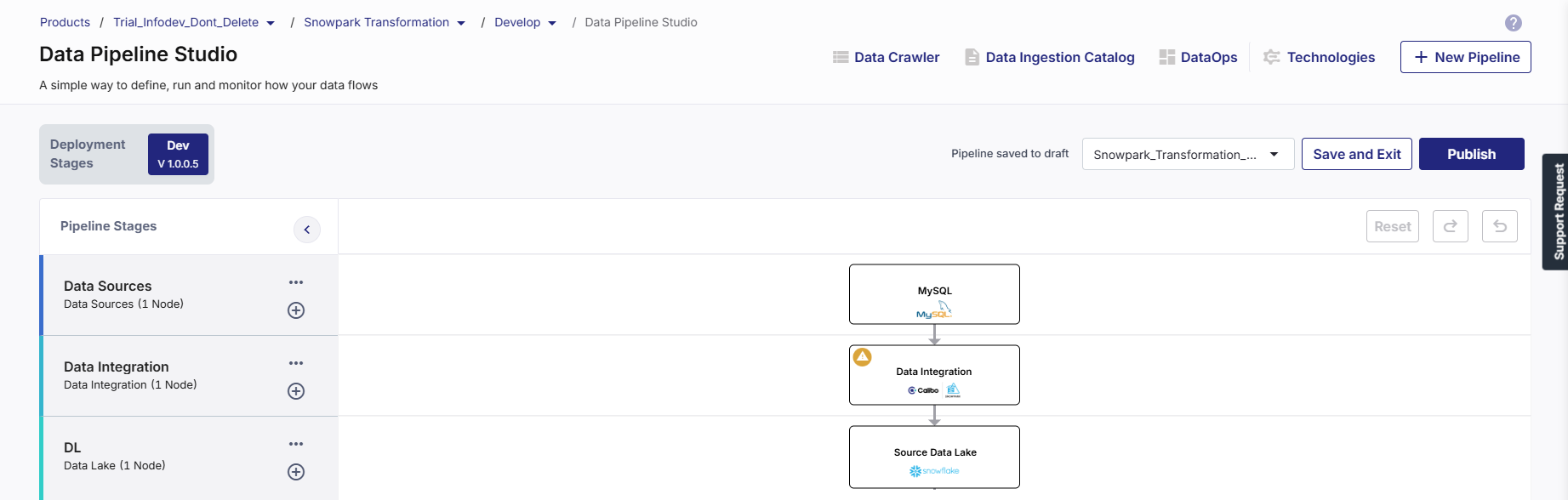The width and height of the screenshot is (1568, 500).
Task: Publish the pipeline
Action: 1472,154
